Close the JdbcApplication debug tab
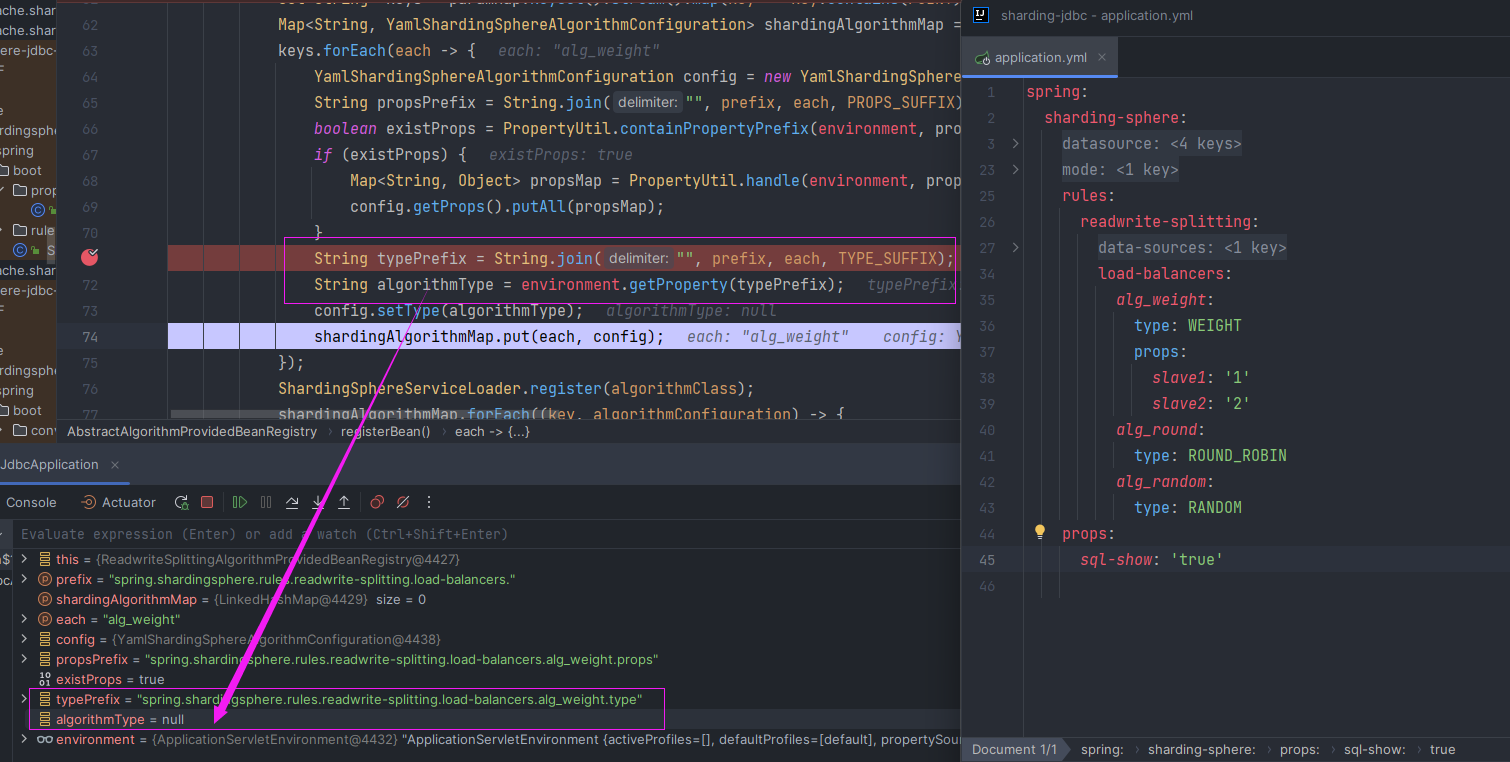The image size is (1510, 762). point(114,465)
